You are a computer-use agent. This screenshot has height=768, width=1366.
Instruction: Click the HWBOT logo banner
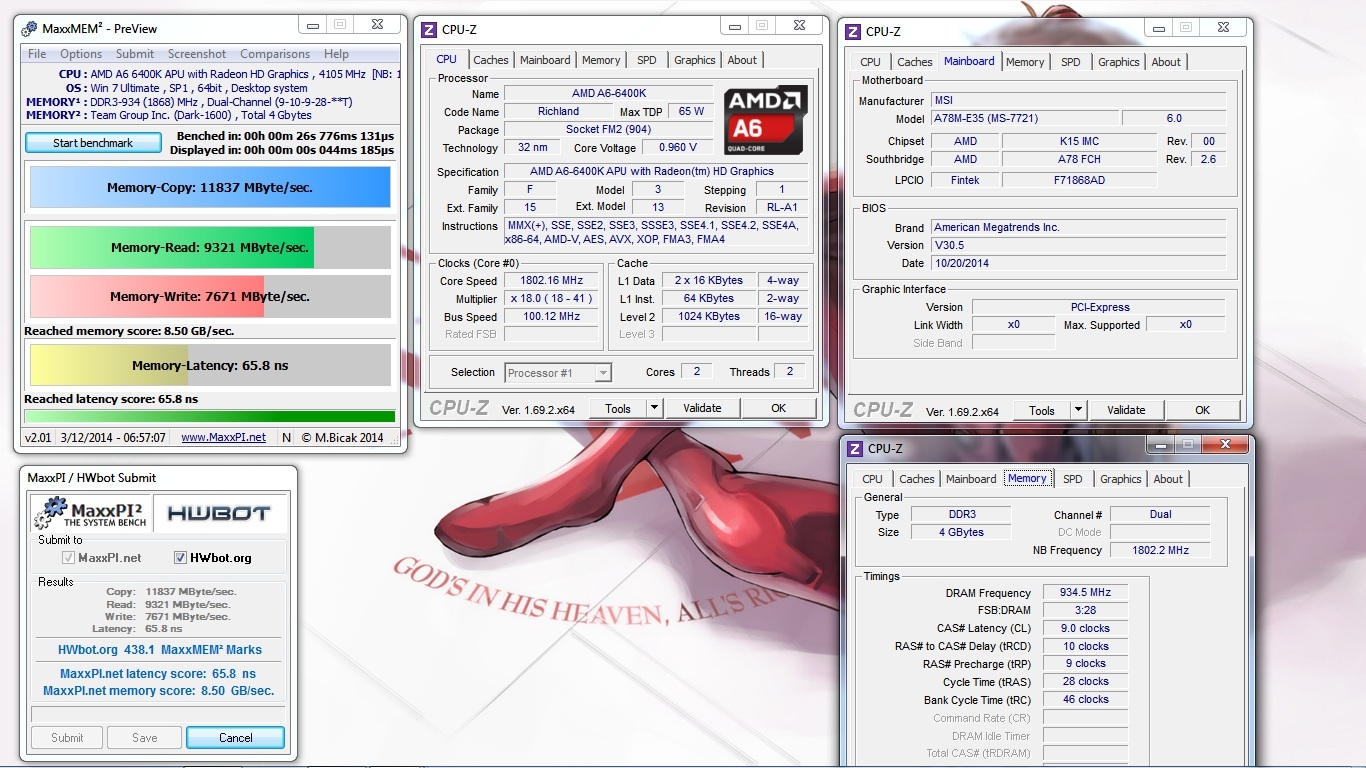[x=219, y=514]
